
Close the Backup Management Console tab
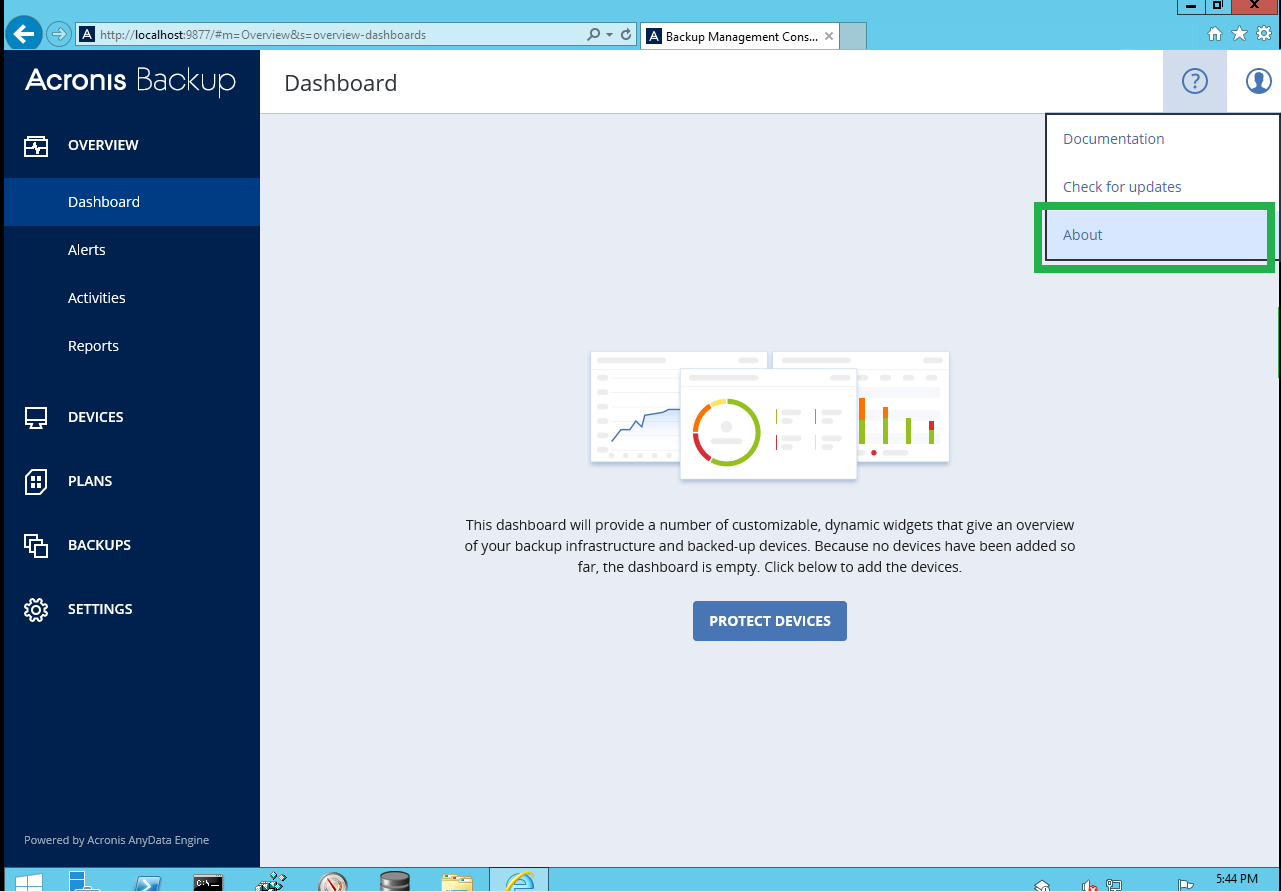pyautogui.click(x=827, y=36)
